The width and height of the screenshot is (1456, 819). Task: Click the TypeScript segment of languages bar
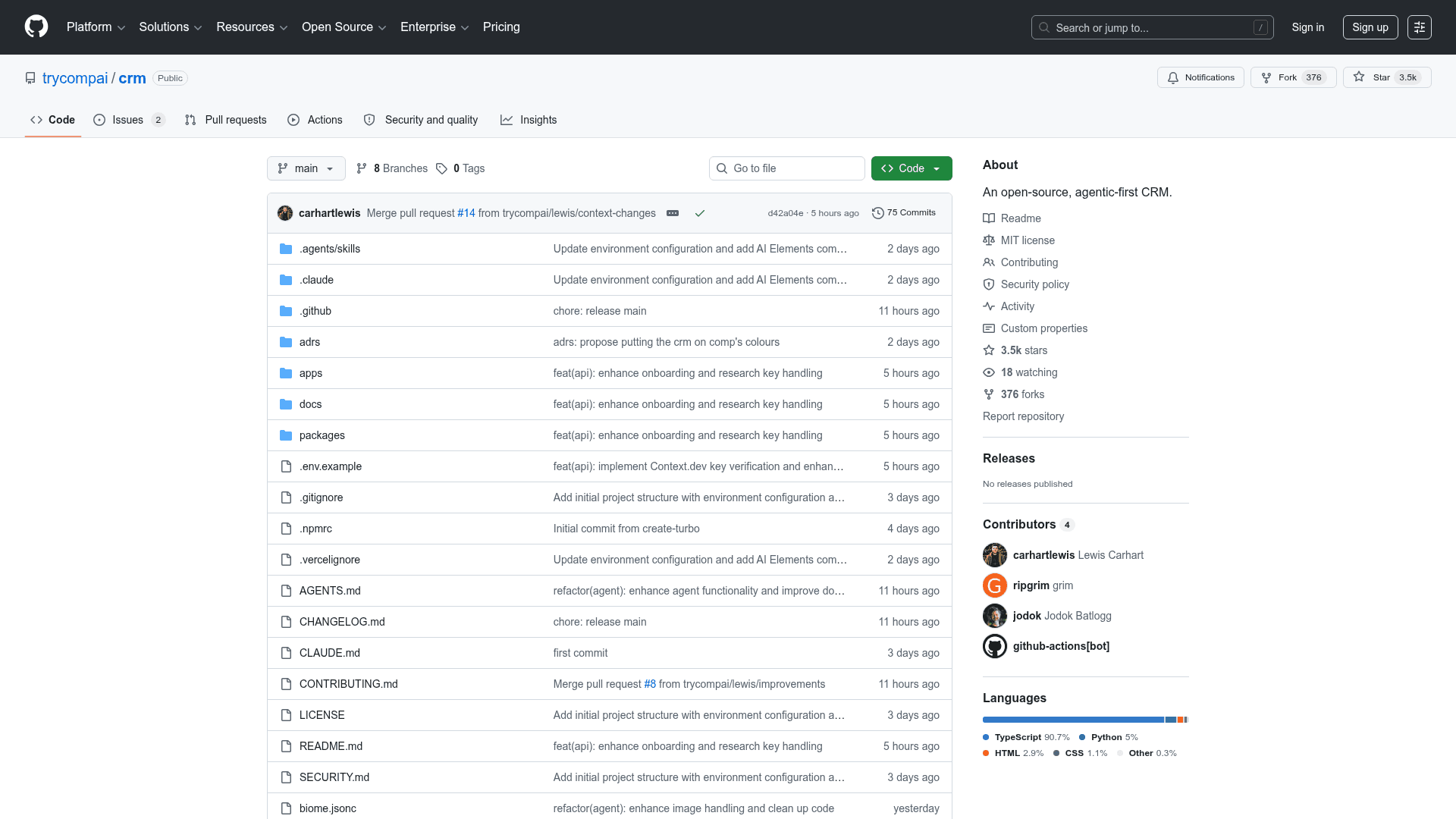[1073, 720]
